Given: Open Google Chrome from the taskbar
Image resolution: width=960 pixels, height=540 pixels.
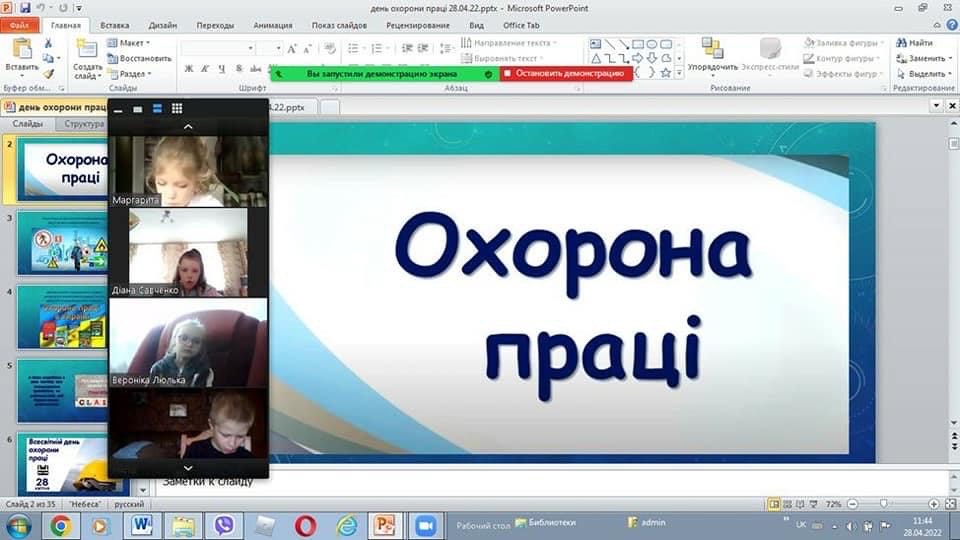Looking at the screenshot, I should (x=61, y=526).
